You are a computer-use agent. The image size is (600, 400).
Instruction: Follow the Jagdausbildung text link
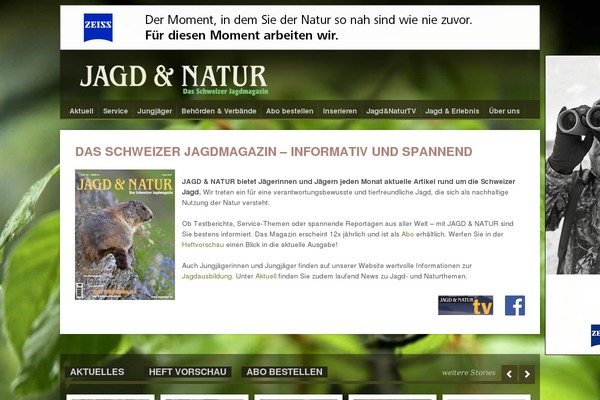point(207,276)
